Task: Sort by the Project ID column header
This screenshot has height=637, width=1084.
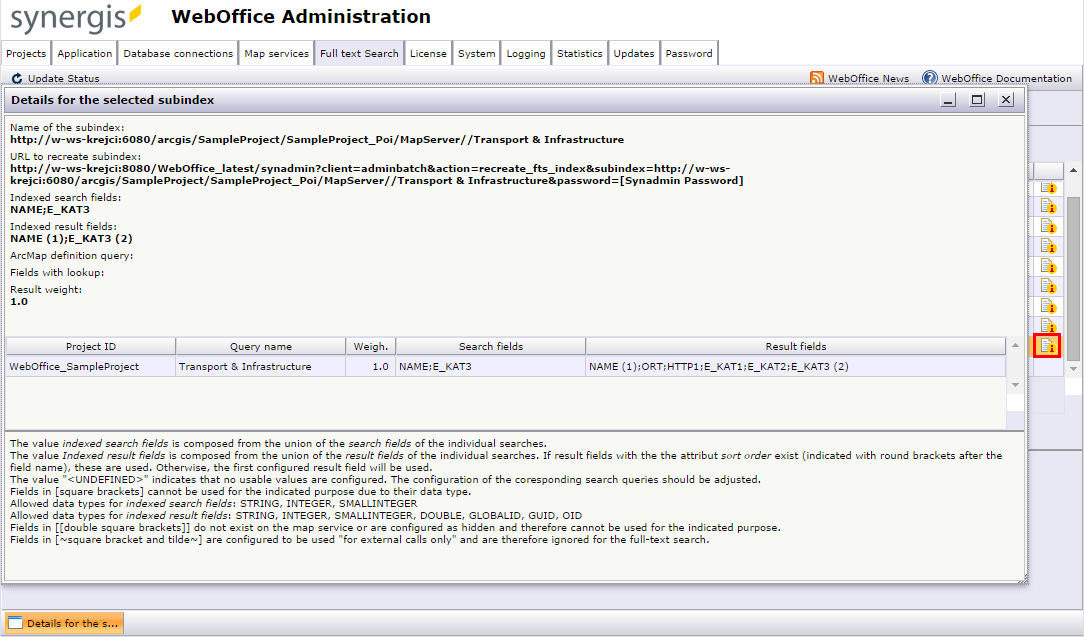Action: click(89, 346)
